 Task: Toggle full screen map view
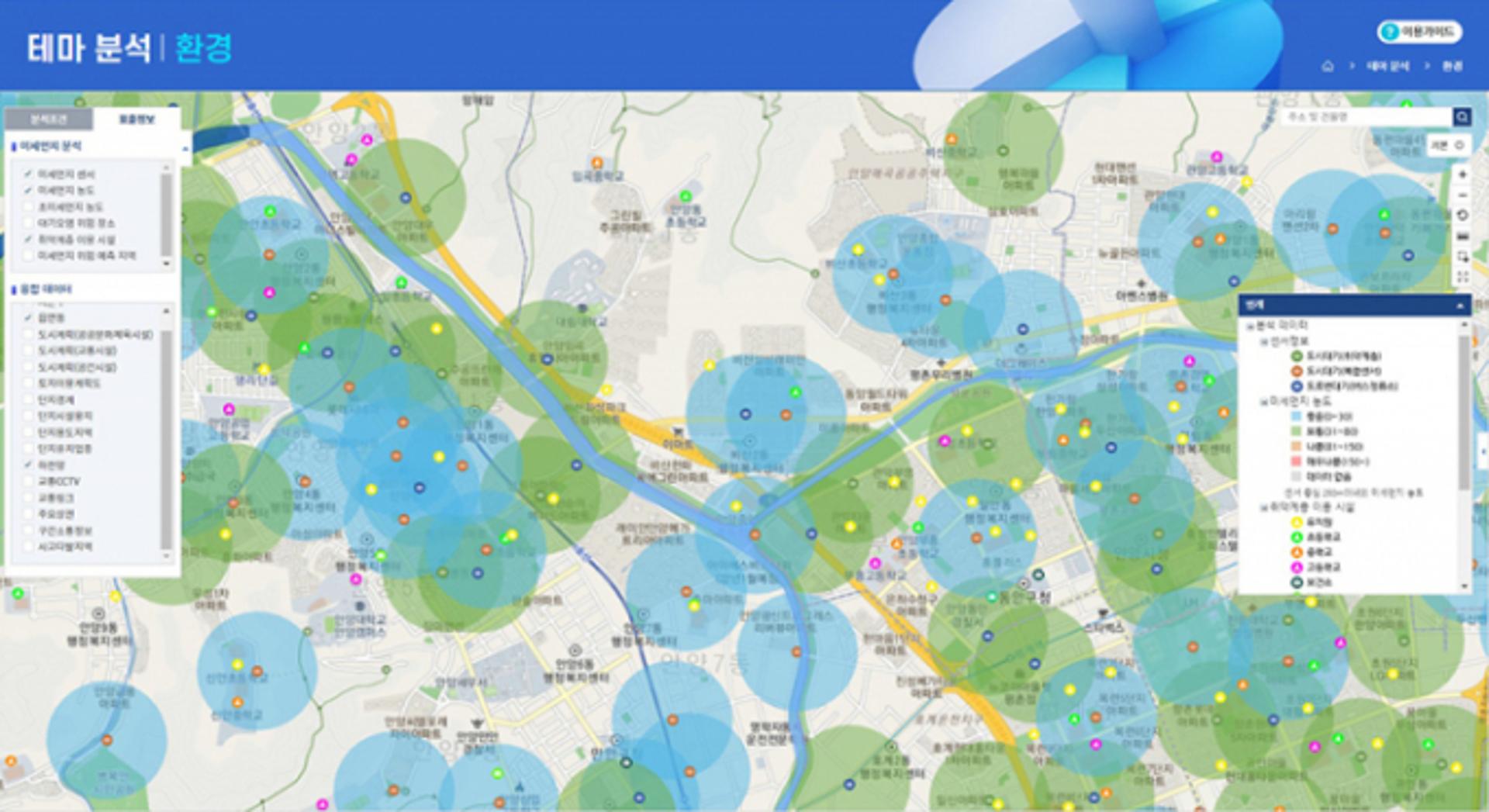(x=1463, y=277)
